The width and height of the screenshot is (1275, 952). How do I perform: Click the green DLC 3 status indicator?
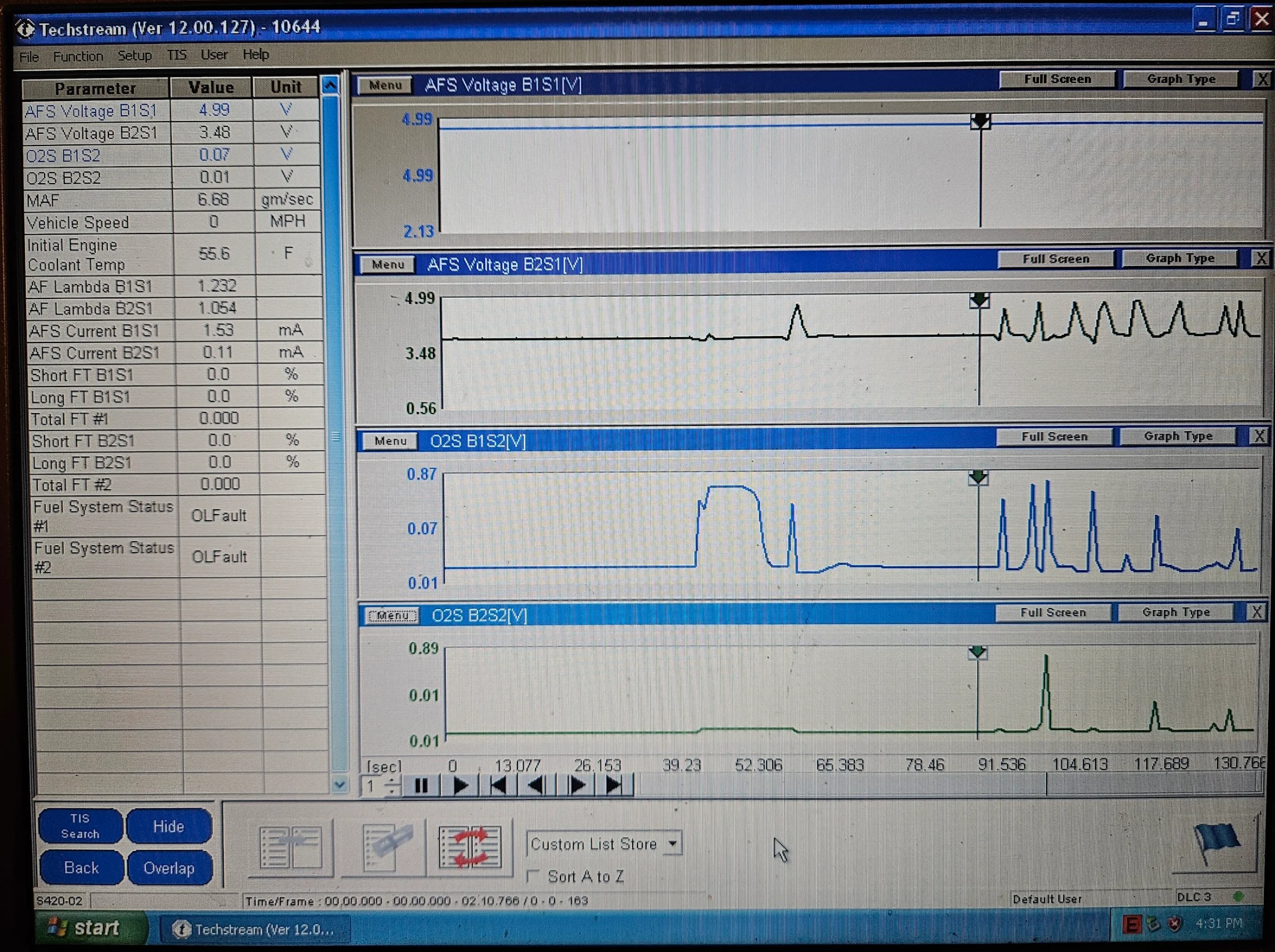click(1238, 896)
